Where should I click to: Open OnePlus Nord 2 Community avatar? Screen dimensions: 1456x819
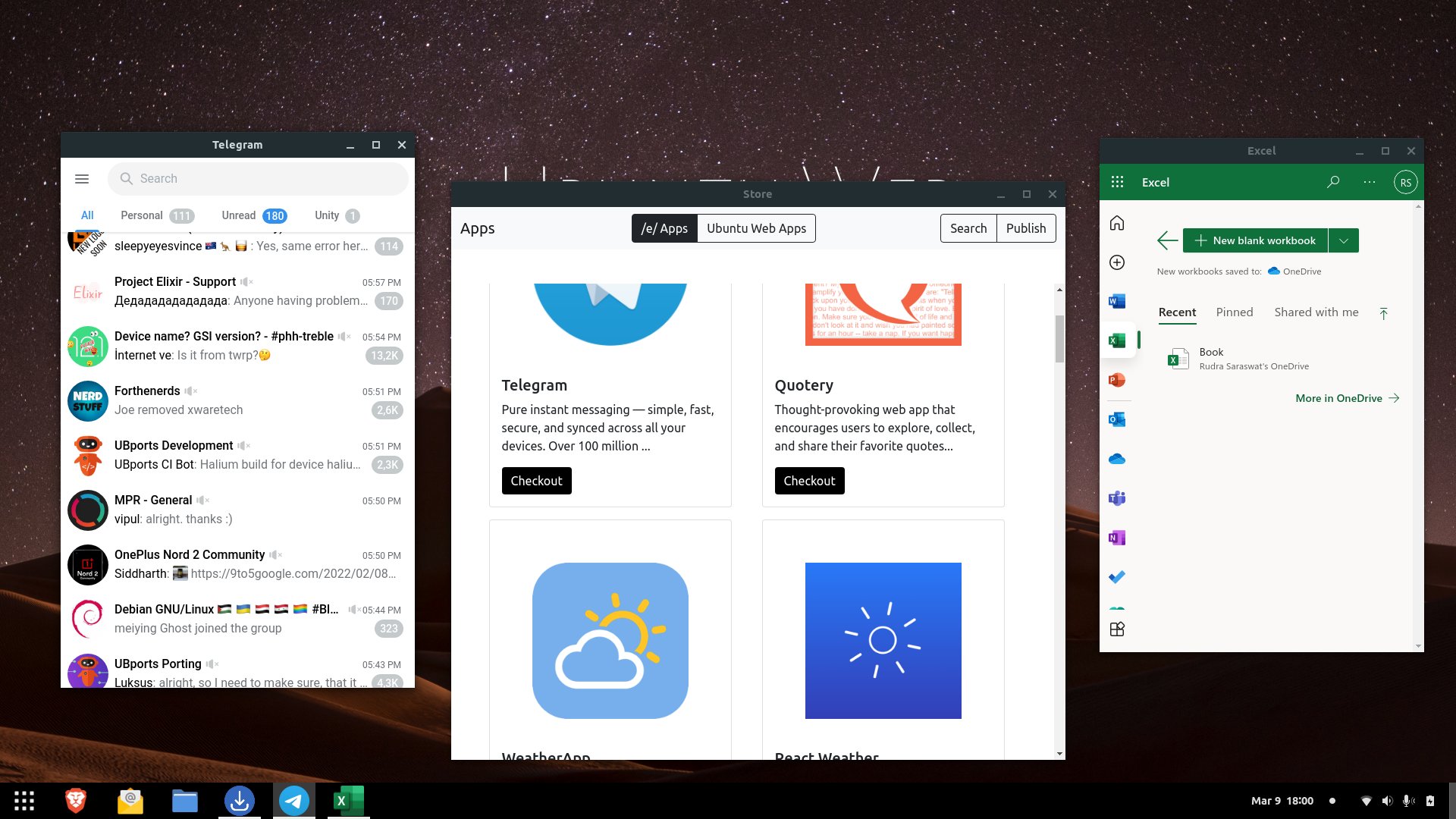tap(88, 565)
